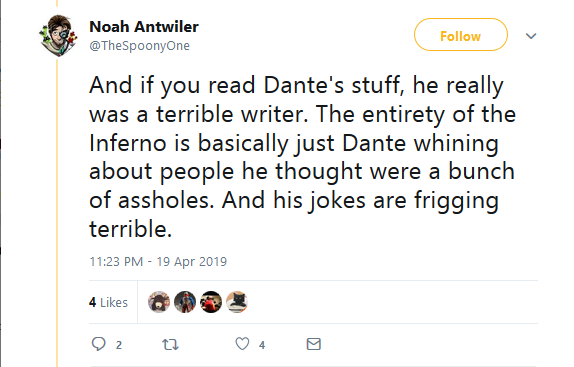Send tweet via the envelope message icon
This screenshot has width=574, height=367.
314,344
